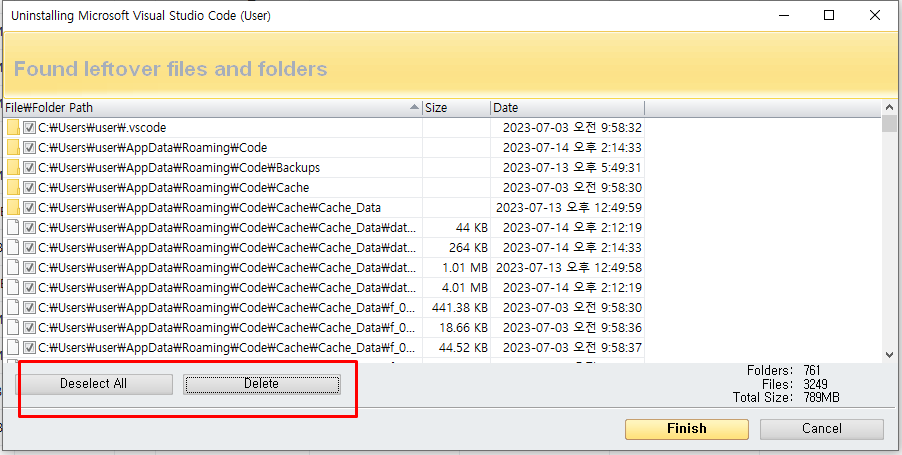Screen dimensions: 902x455
Task: Click file icon of the 44.52 KB row
Action: tap(13, 347)
